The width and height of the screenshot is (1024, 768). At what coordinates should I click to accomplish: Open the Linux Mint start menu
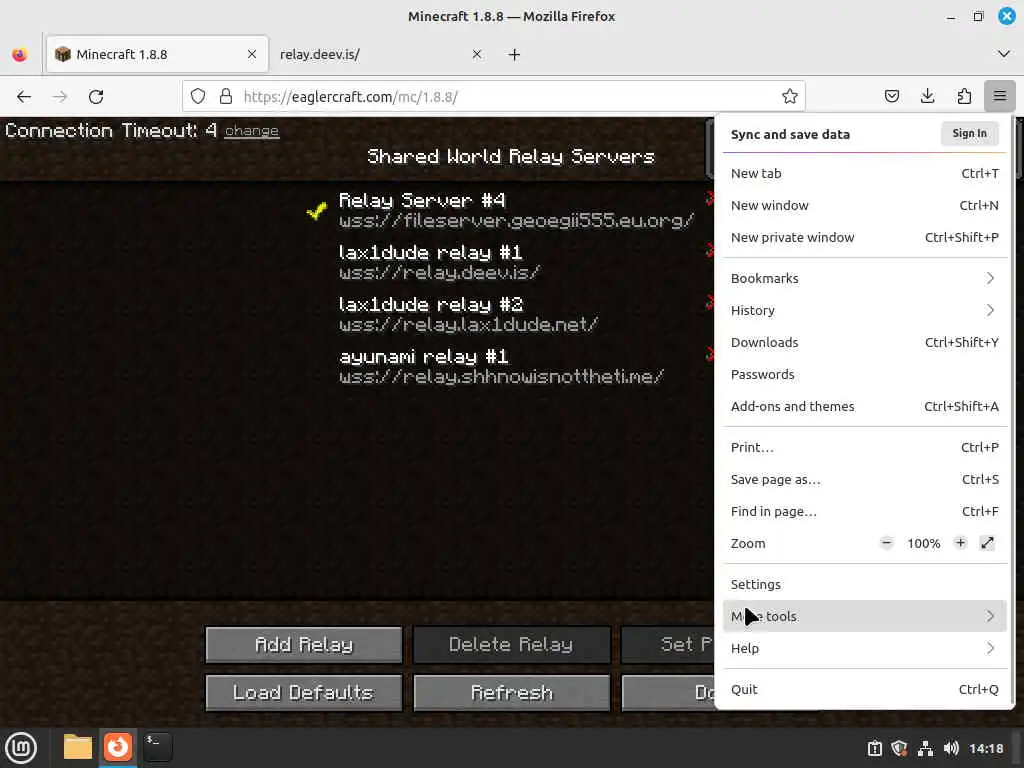(21, 748)
